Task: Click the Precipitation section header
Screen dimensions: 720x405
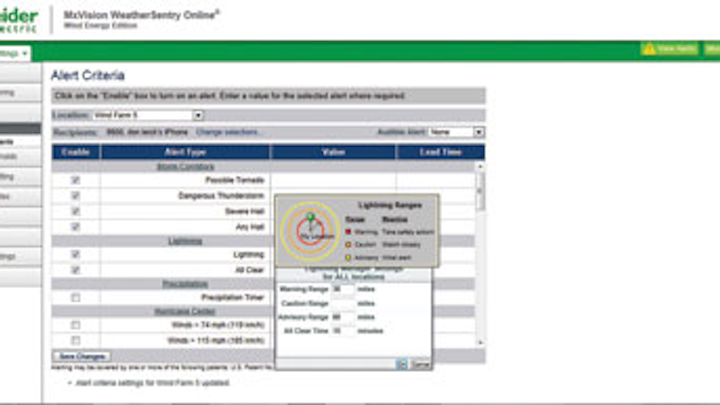Action: coord(185,284)
